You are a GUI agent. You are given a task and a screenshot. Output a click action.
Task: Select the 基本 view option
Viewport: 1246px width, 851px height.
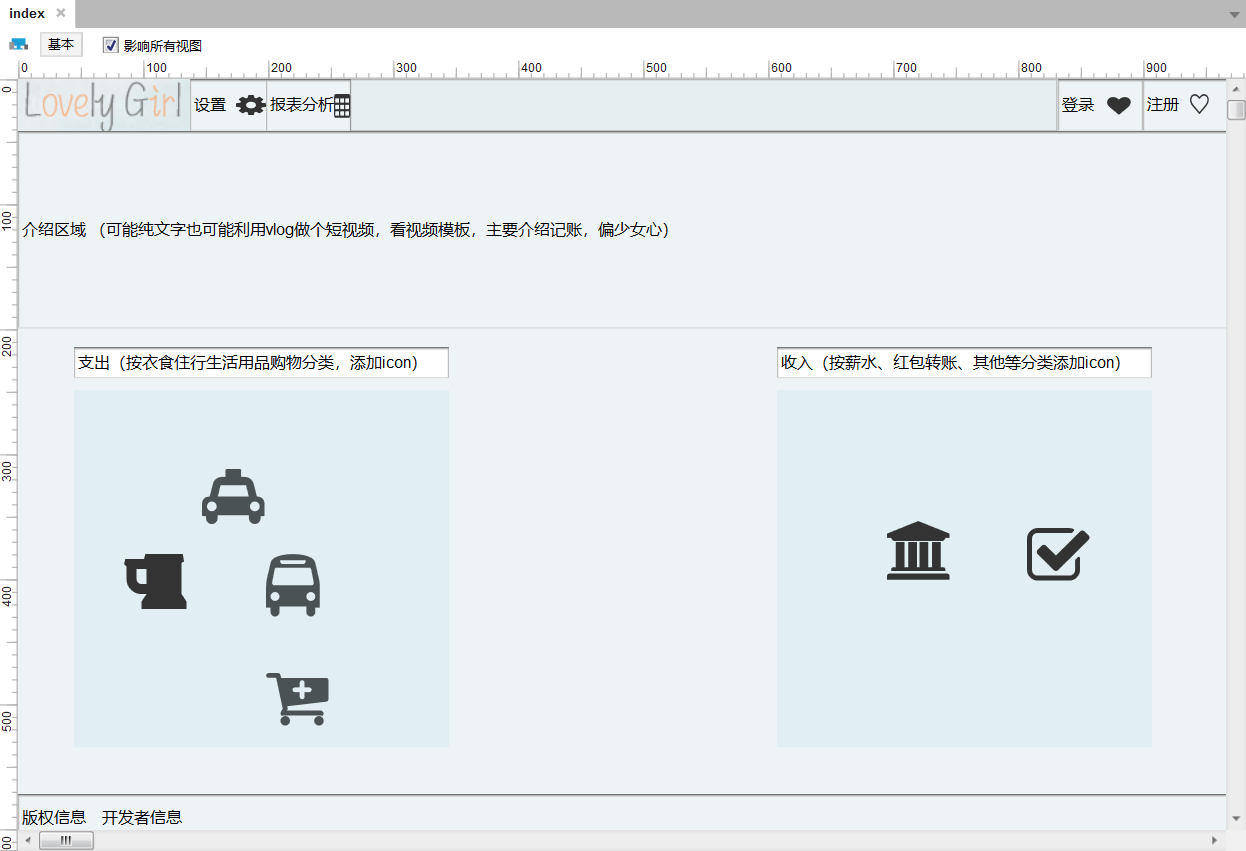[x=61, y=44]
